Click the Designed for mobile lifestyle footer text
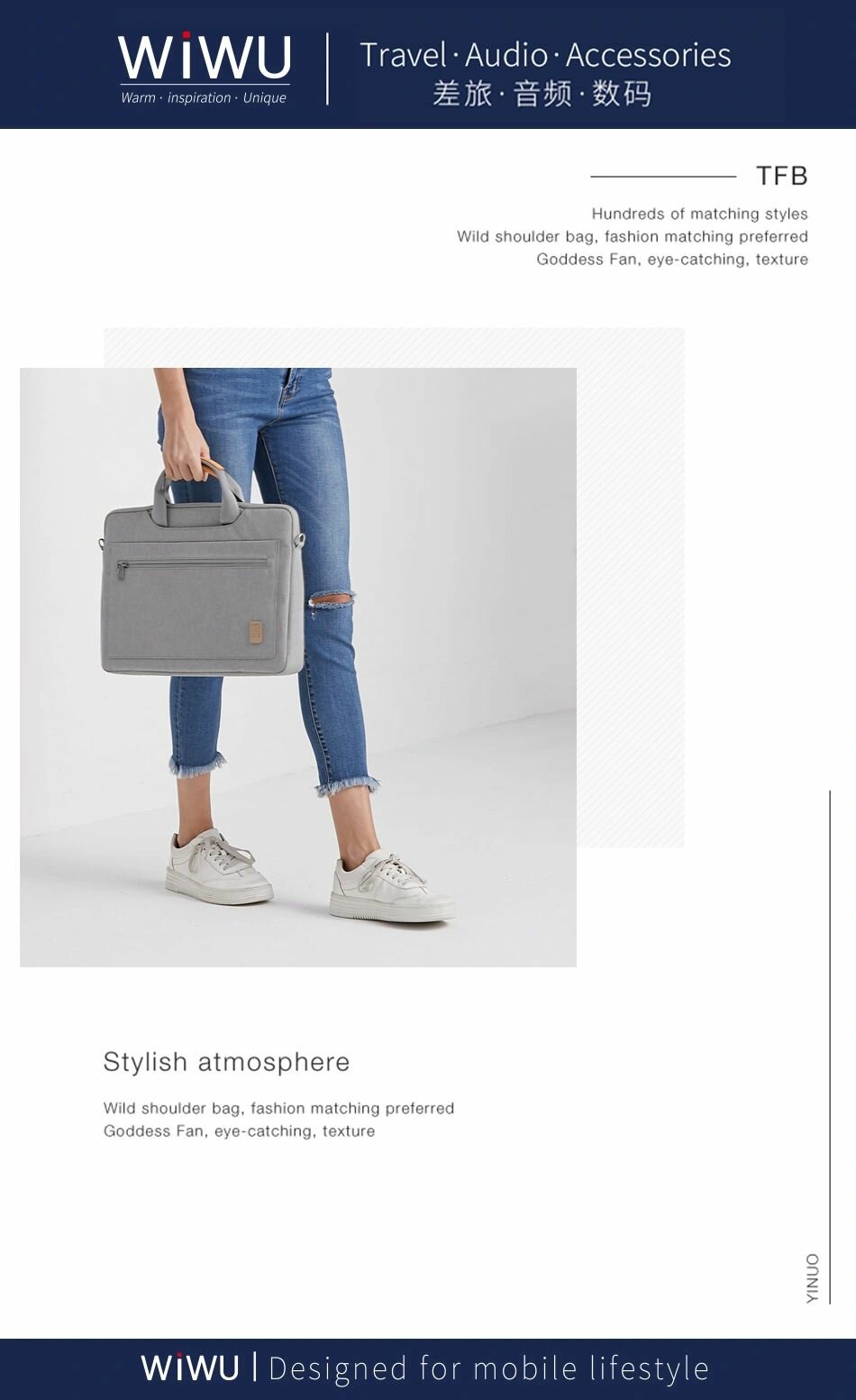This screenshot has width=856, height=1400. point(489,1368)
